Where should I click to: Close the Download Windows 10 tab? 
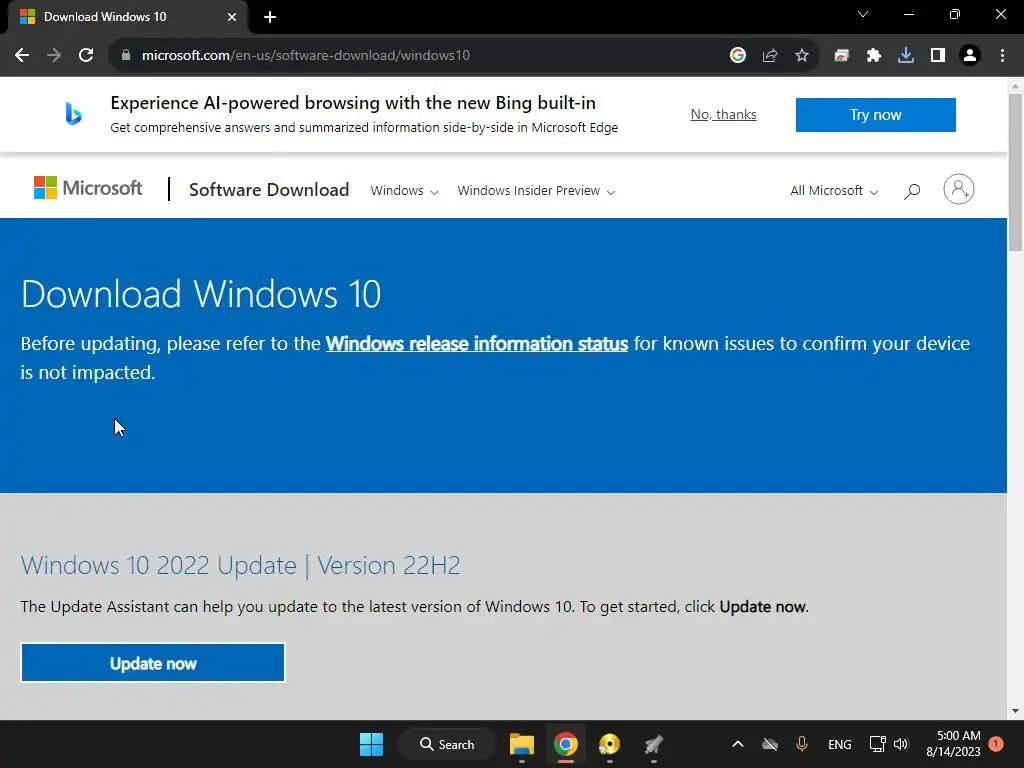click(x=231, y=17)
